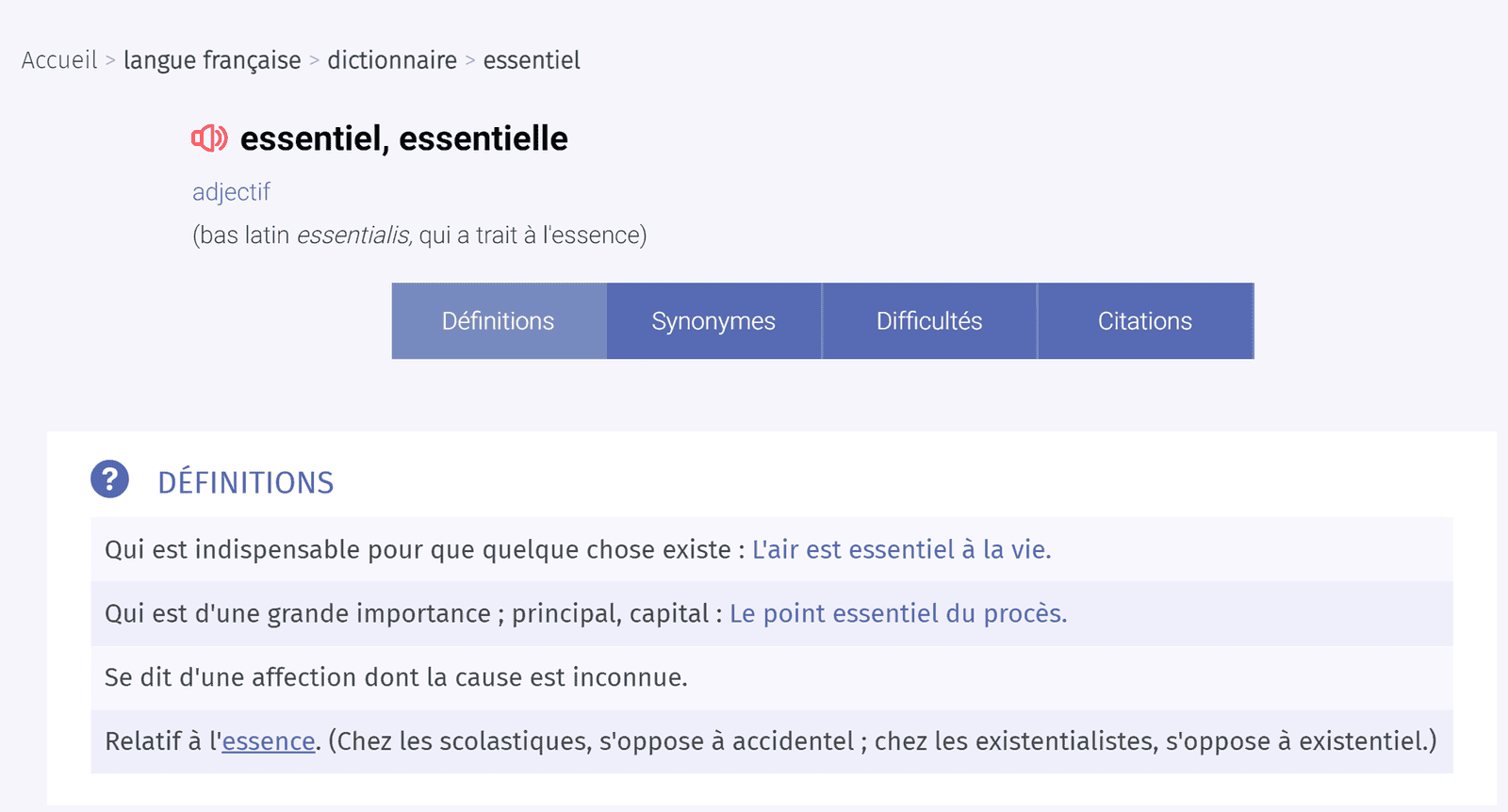This screenshot has height=812, width=1508.
Task: Open langue française breadcrumb link
Action: click(x=212, y=60)
